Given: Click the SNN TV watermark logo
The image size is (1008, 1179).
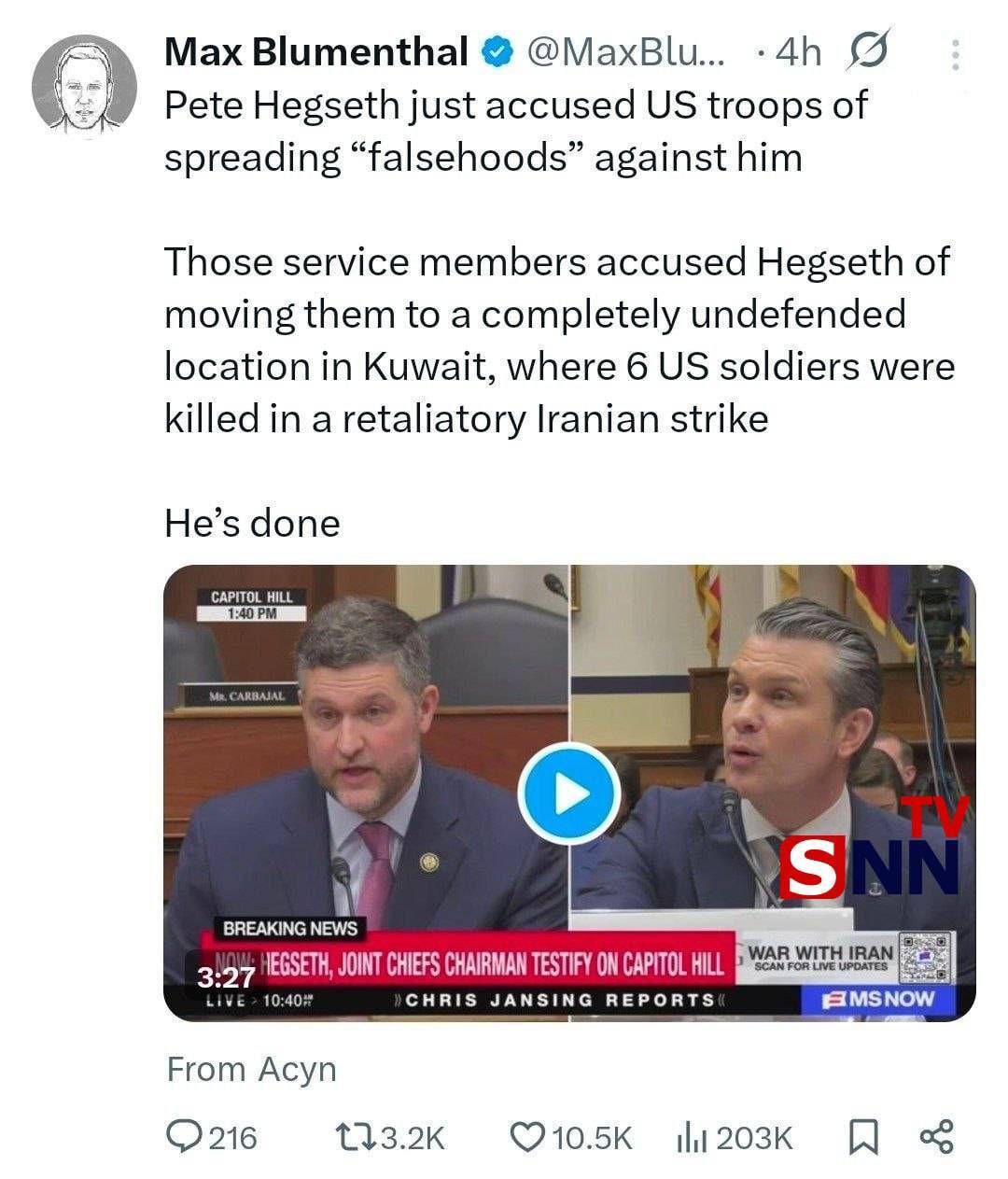Looking at the screenshot, I should (874, 848).
